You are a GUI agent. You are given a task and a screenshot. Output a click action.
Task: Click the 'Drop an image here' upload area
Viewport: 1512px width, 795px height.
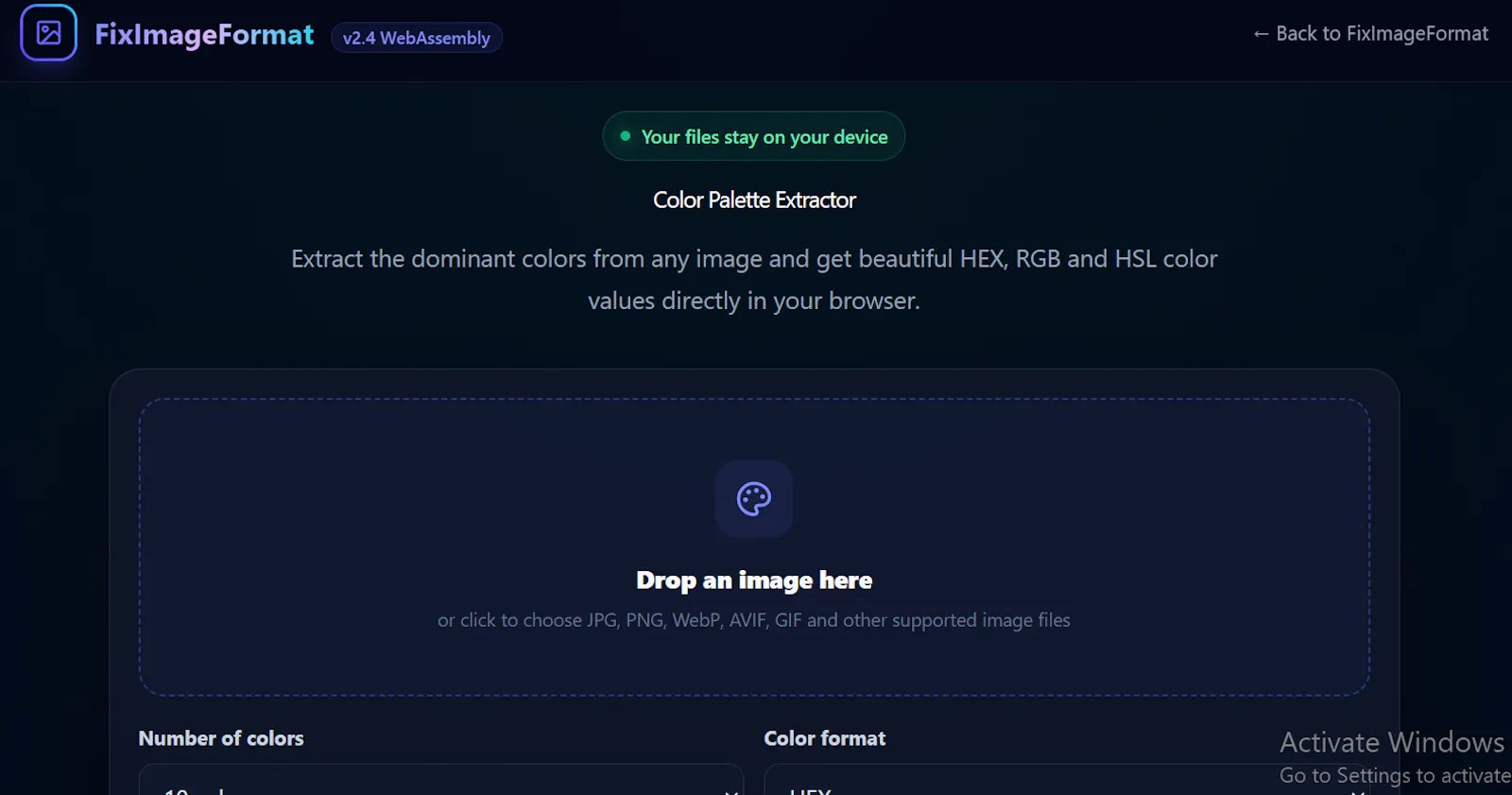pyautogui.click(x=754, y=547)
